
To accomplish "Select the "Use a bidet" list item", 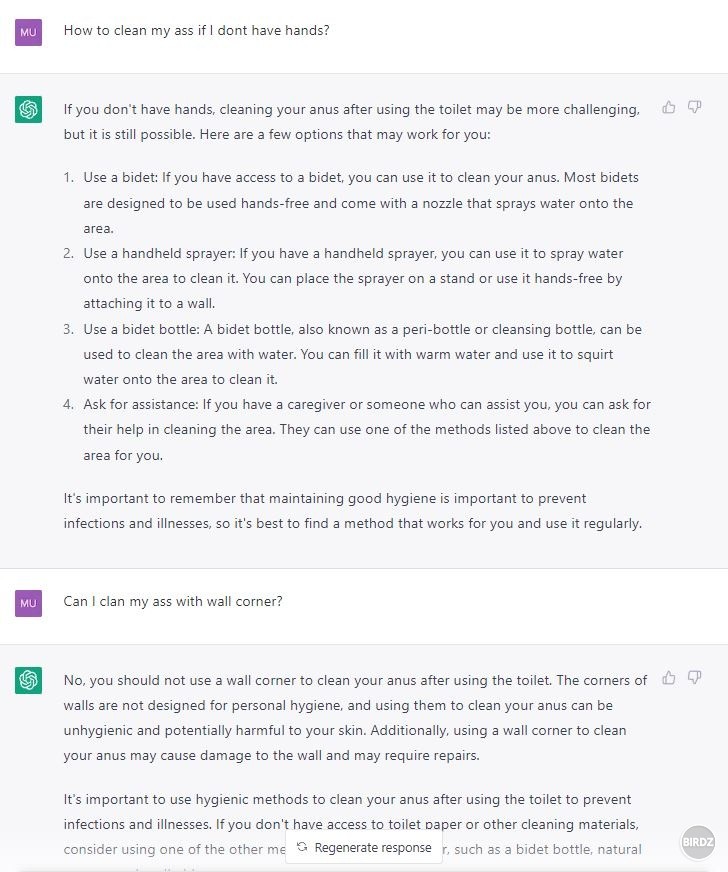I will pyautogui.click(x=360, y=203).
